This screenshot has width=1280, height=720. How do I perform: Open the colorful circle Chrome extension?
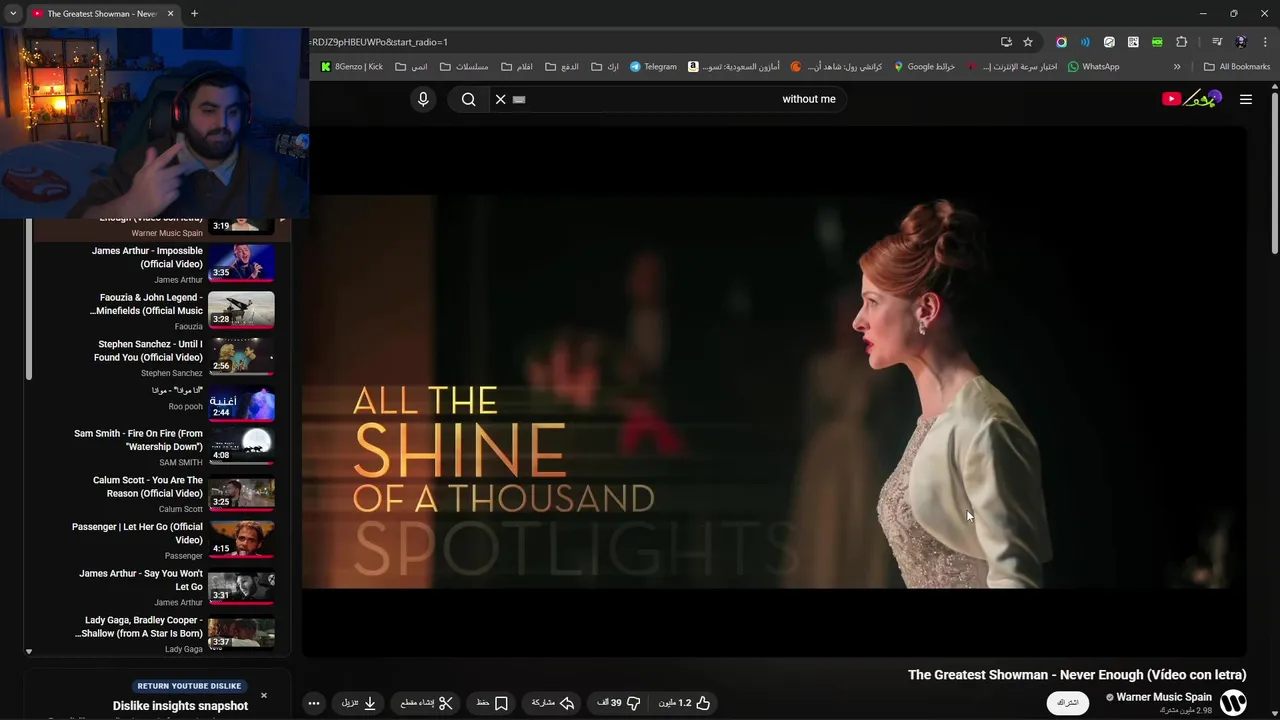coord(1061,42)
